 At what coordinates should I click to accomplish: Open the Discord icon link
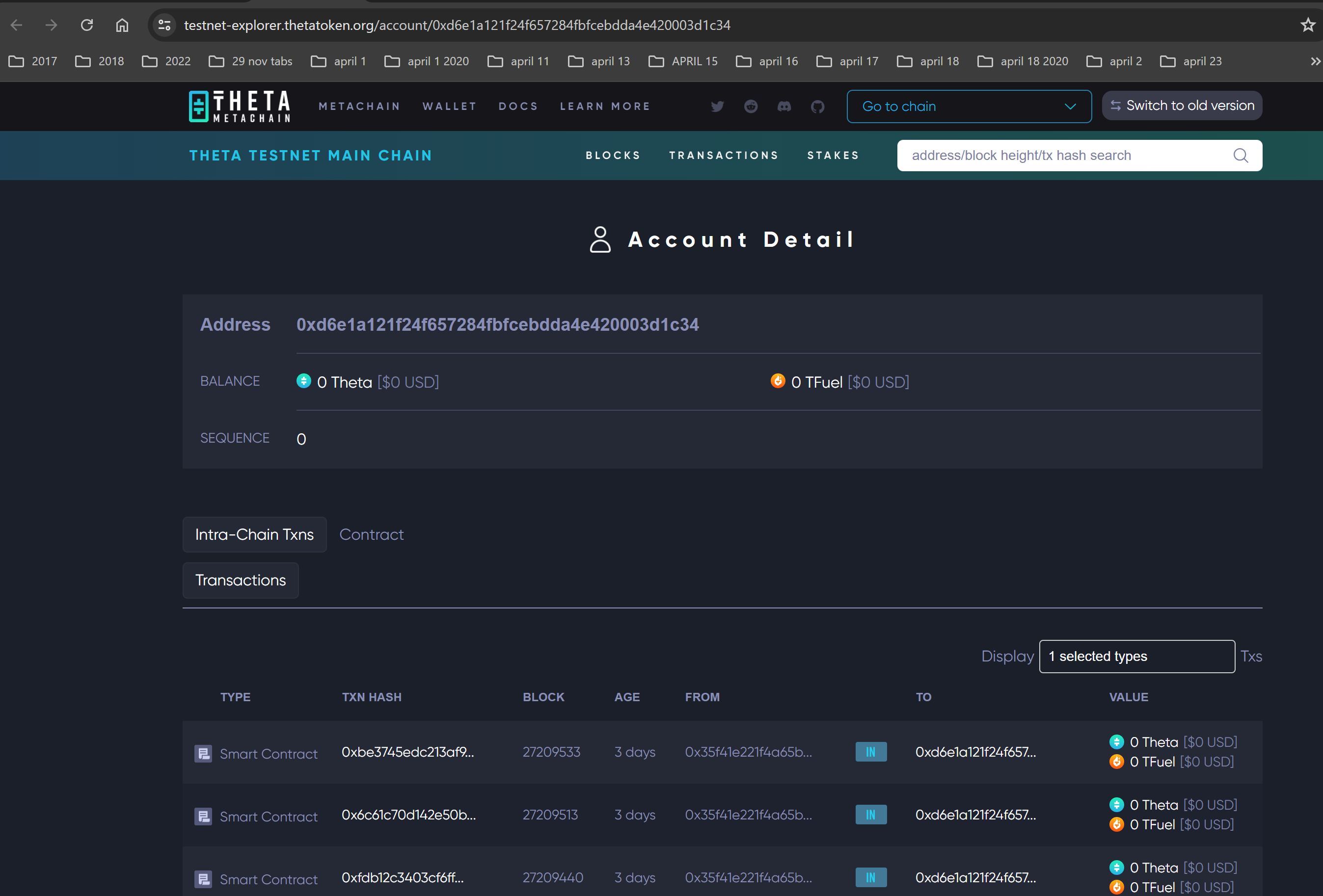point(784,106)
